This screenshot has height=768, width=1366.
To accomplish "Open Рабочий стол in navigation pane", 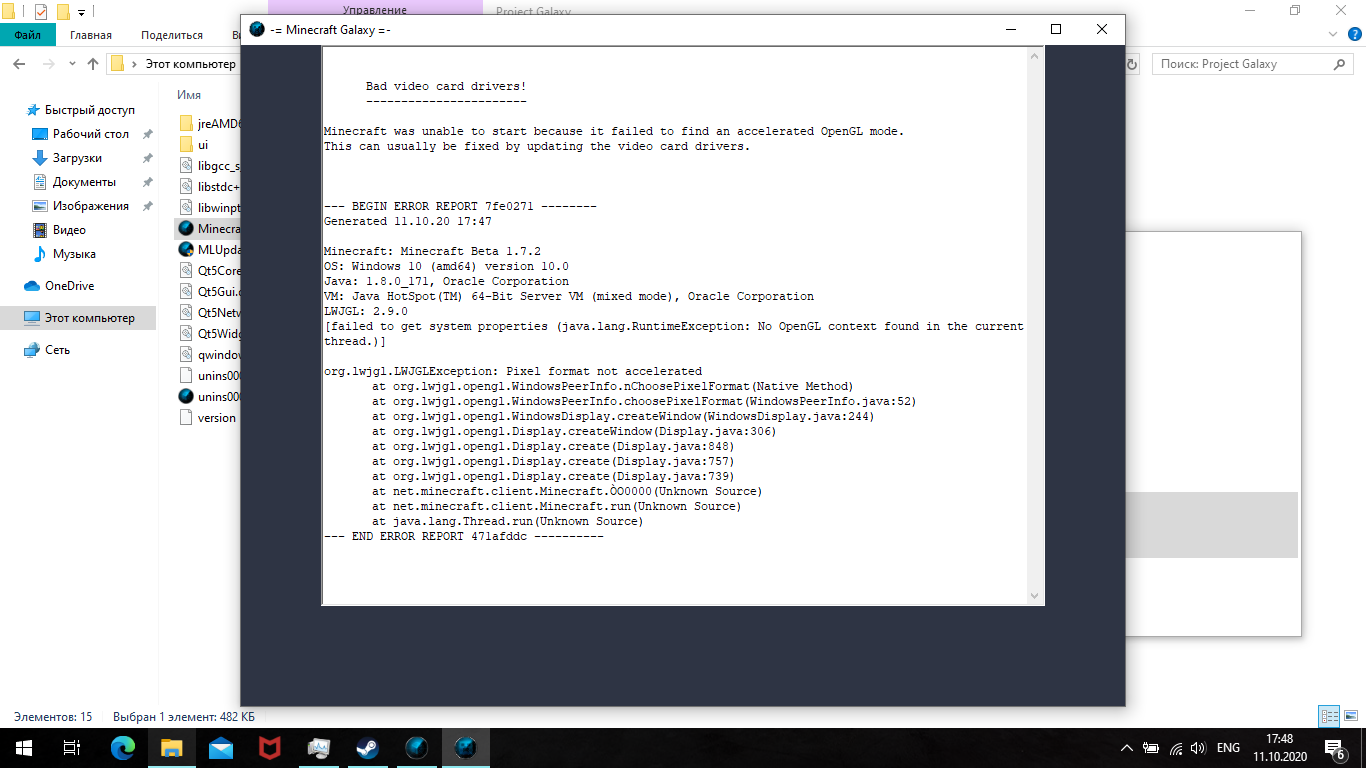I will tap(90, 134).
